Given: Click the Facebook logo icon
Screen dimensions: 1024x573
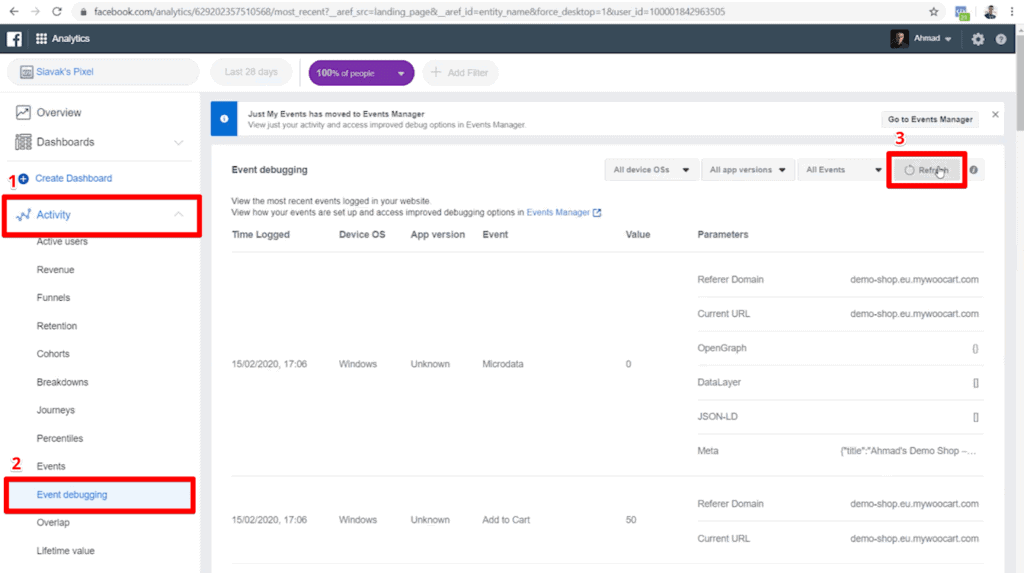Looking at the screenshot, I should 15,39.
